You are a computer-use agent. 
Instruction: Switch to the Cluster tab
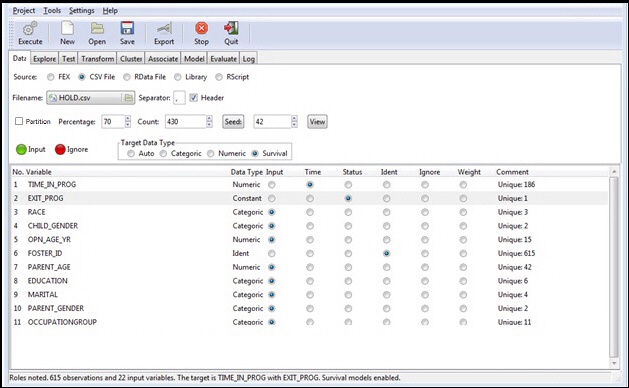(131, 59)
